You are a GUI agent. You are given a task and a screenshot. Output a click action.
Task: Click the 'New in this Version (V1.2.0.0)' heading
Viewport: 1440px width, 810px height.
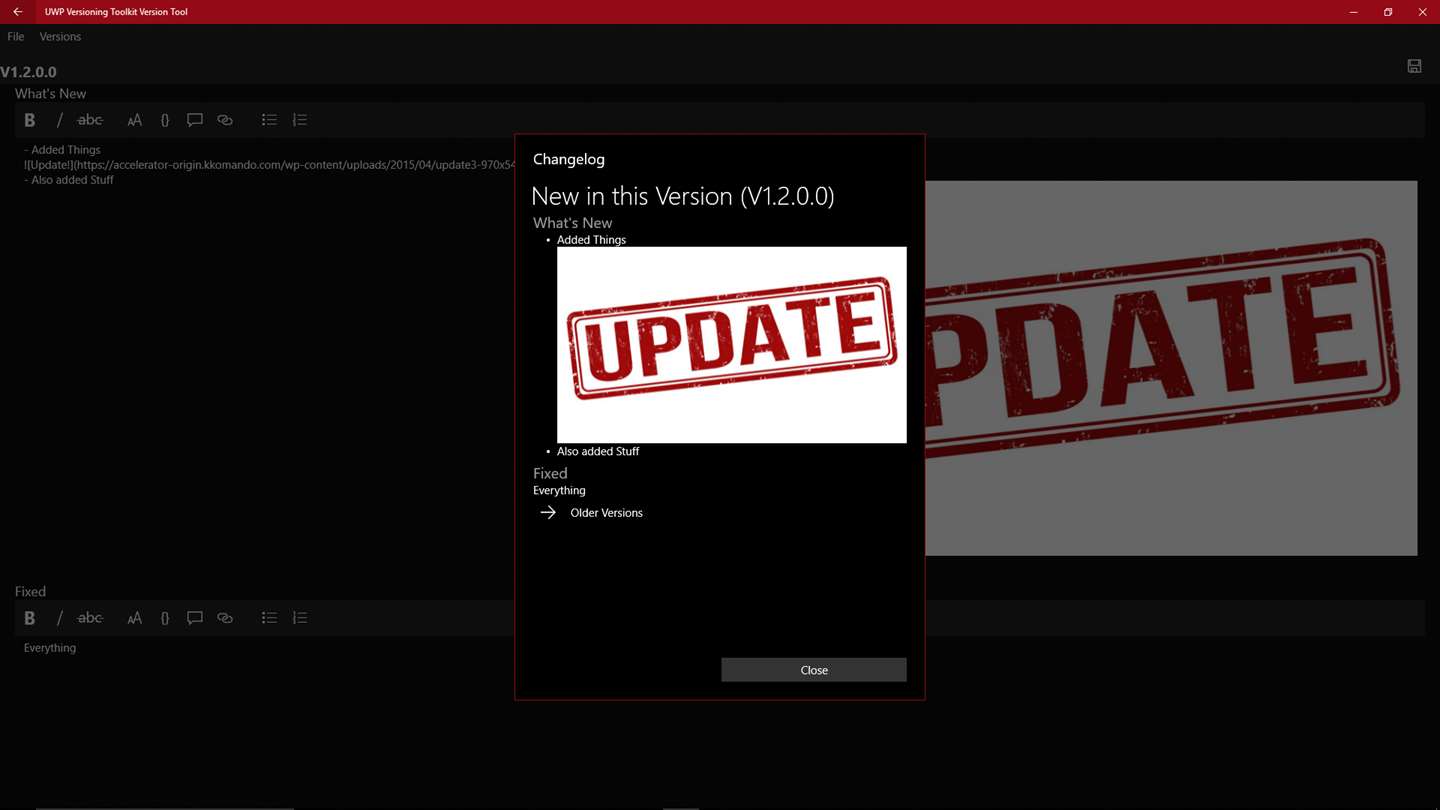[683, 196]
